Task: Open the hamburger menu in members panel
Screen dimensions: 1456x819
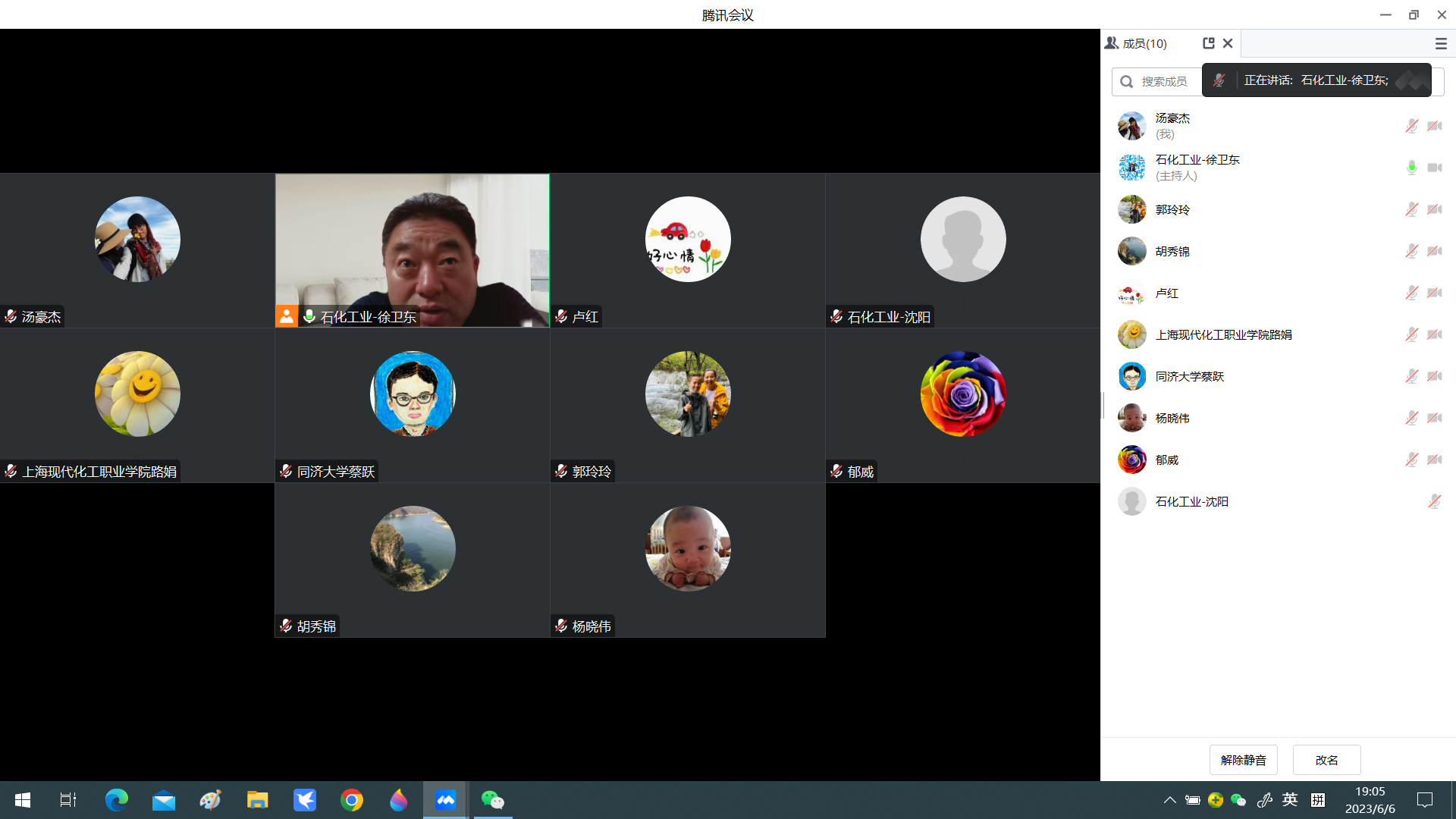Action: pos(1441,44)
